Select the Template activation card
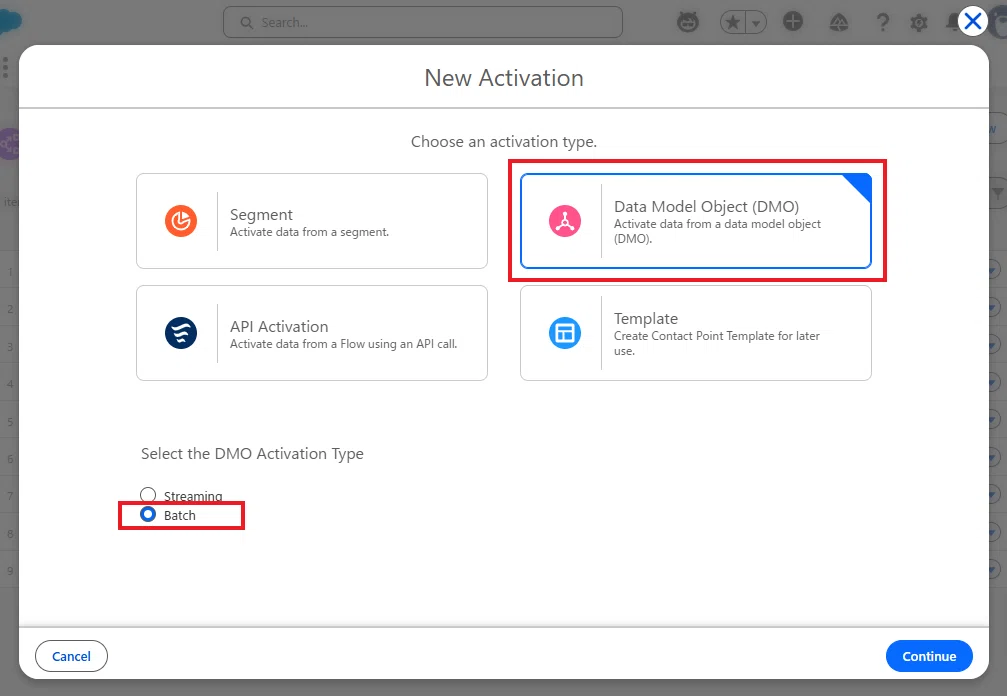The width and height of the screenshot is (1007, 696). [x=696, y=333]
